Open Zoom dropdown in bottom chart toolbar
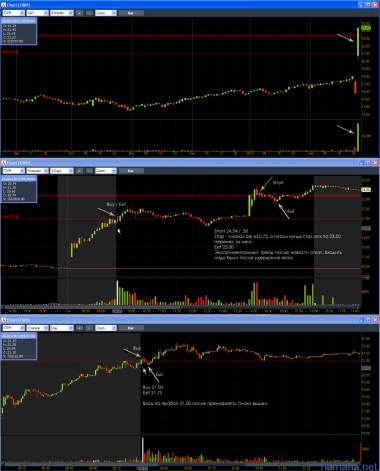The width and height of the screenshot is (380, 471). 106,328
